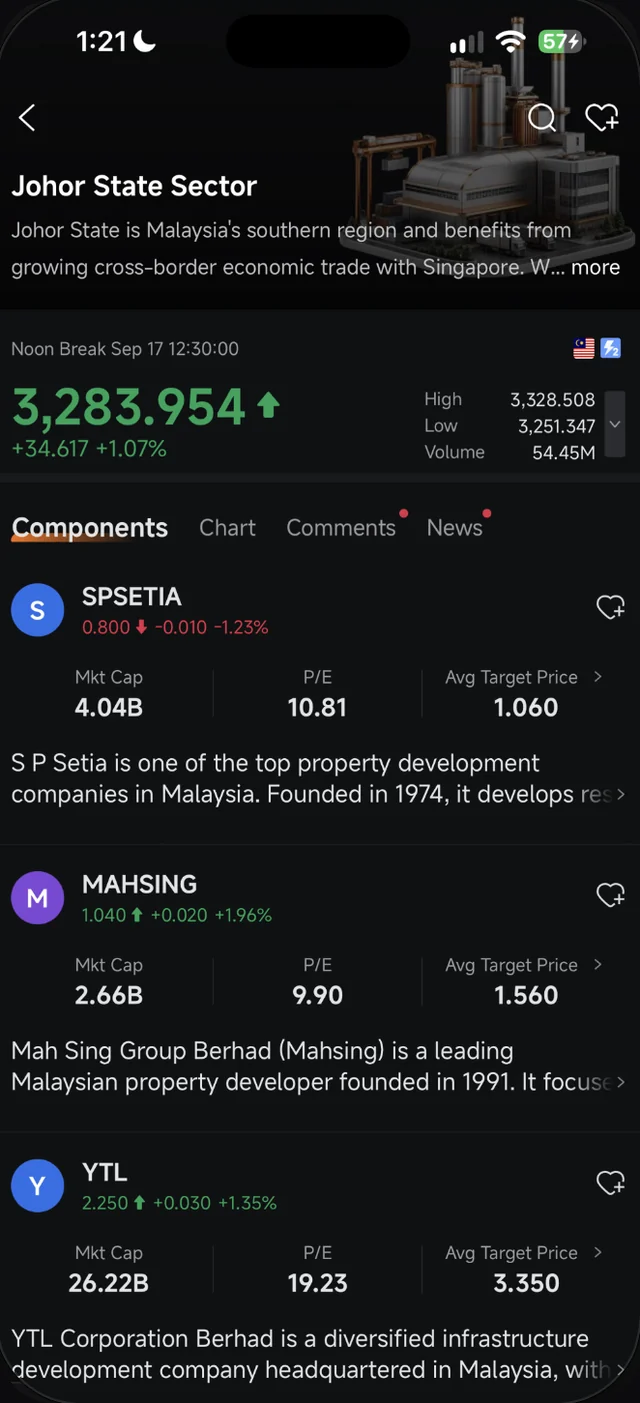This screenshot has width=640, height=1403.
Task: Tap the green up arrow beside index value
Action: [x=268, y=405]
